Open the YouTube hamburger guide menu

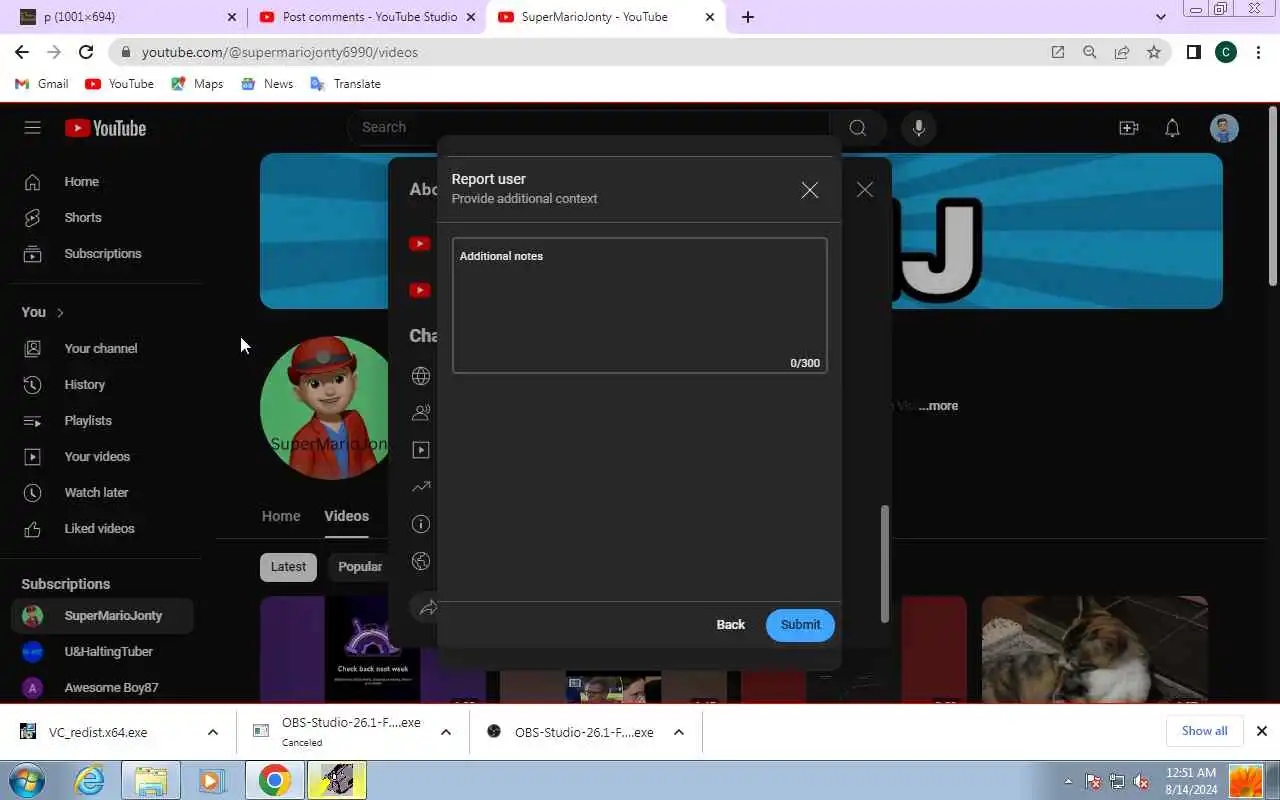point(32,128)
